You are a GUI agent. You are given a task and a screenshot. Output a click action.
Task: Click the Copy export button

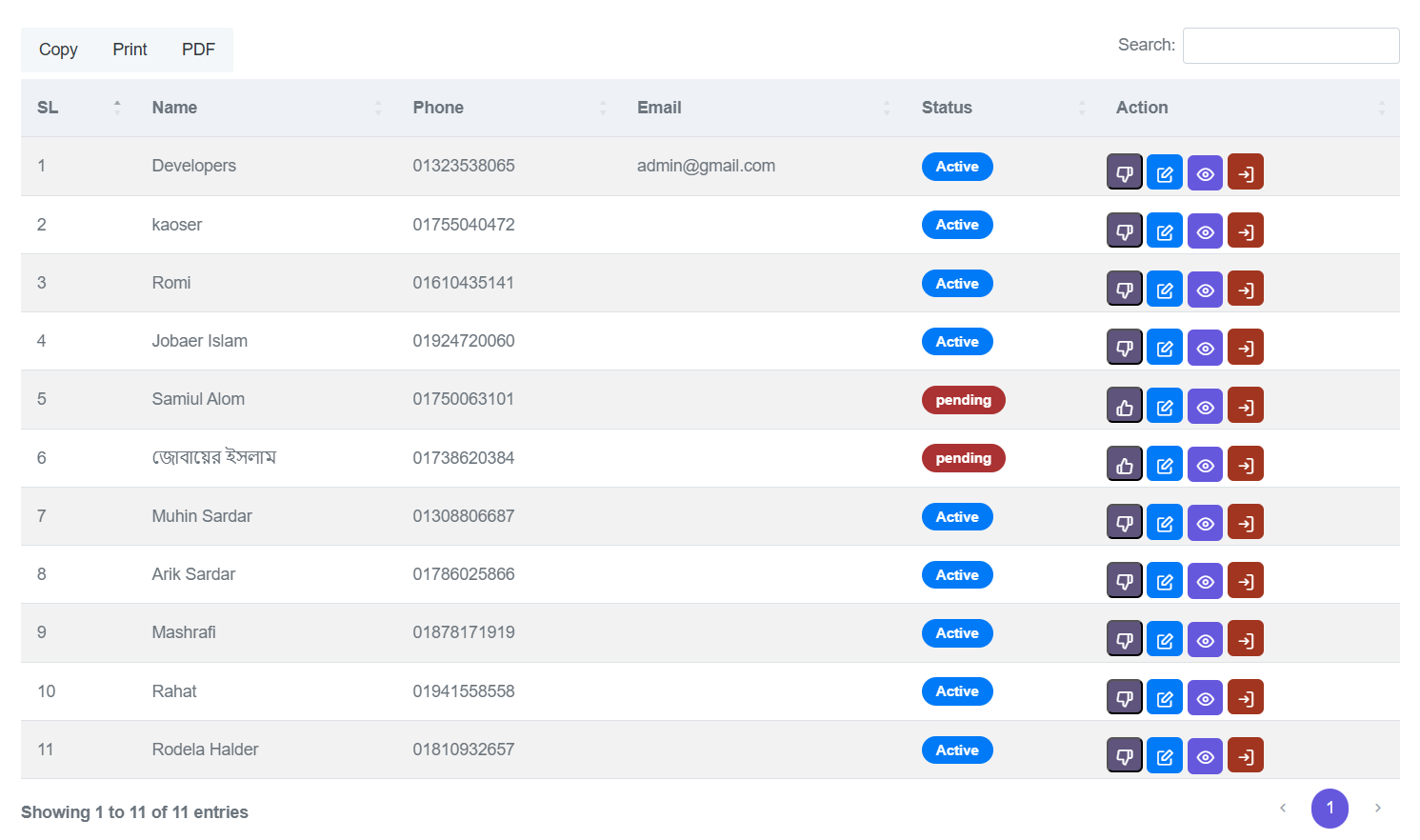click(58, 50)
